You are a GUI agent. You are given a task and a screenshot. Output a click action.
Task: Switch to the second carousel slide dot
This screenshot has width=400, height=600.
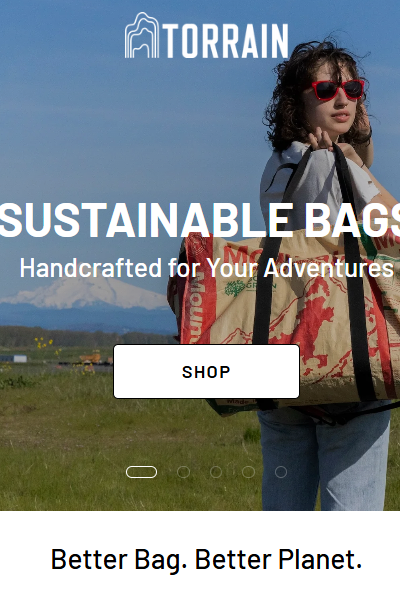click(183, 472)
